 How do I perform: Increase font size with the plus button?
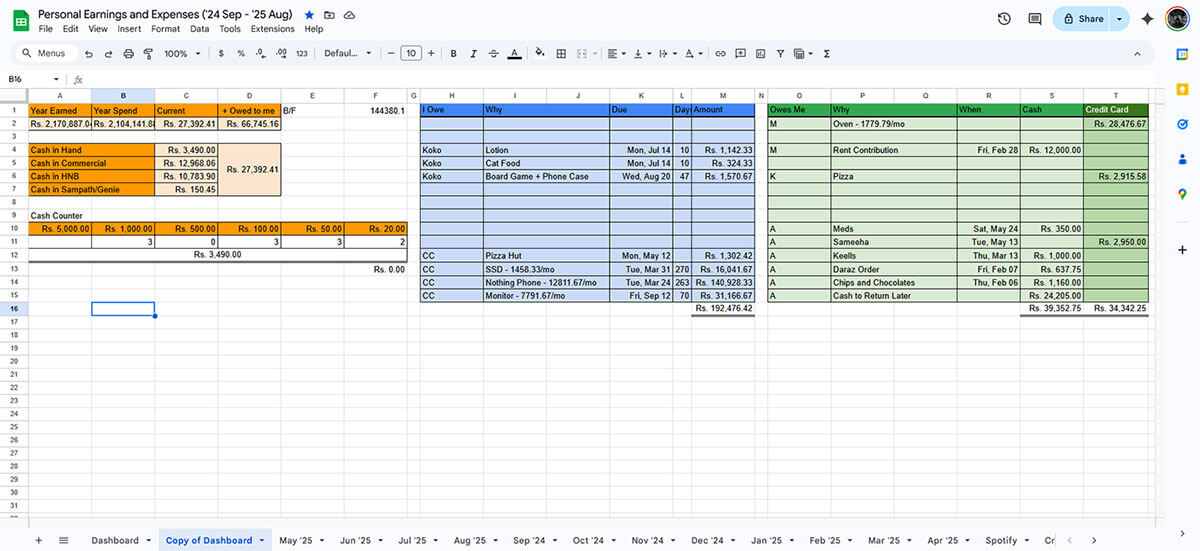[431, 53]
